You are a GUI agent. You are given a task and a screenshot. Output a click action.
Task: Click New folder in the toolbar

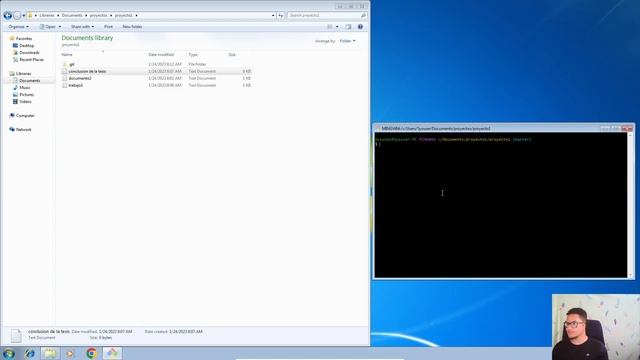pos(132,27)
